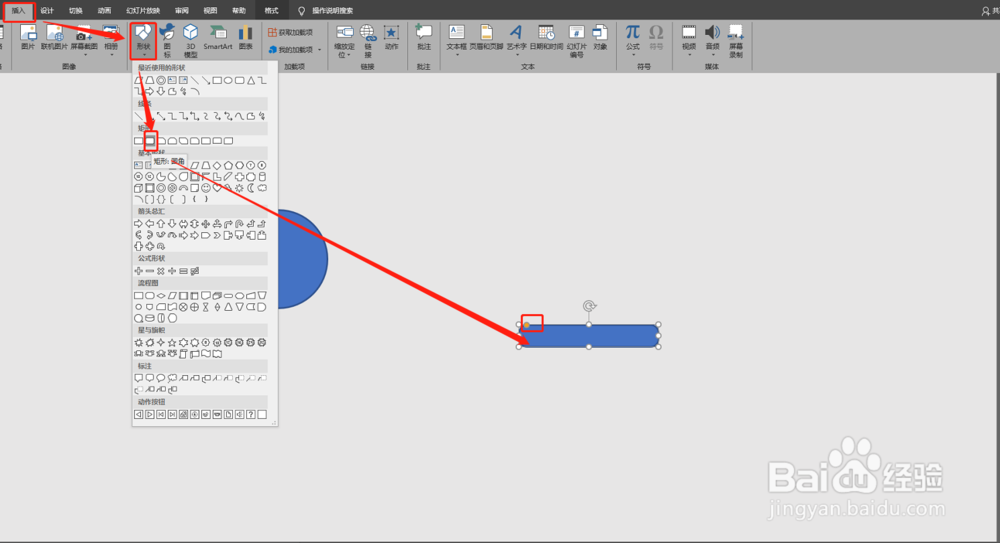Viewport: 1000px width, 543px height.
Task: Open the 幻灯片放映 slideshow tab
Action: (x=143, y=10)
